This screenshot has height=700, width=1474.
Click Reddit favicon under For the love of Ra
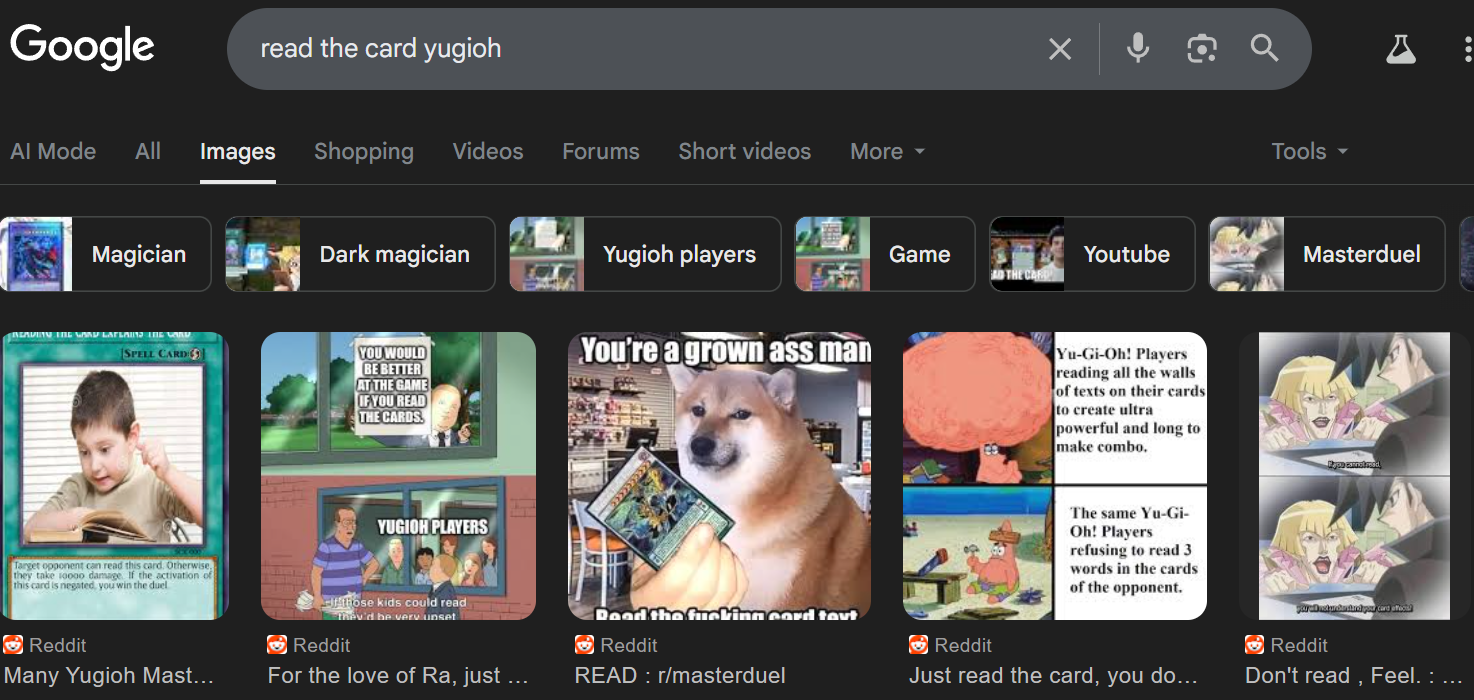click(277, 645)
